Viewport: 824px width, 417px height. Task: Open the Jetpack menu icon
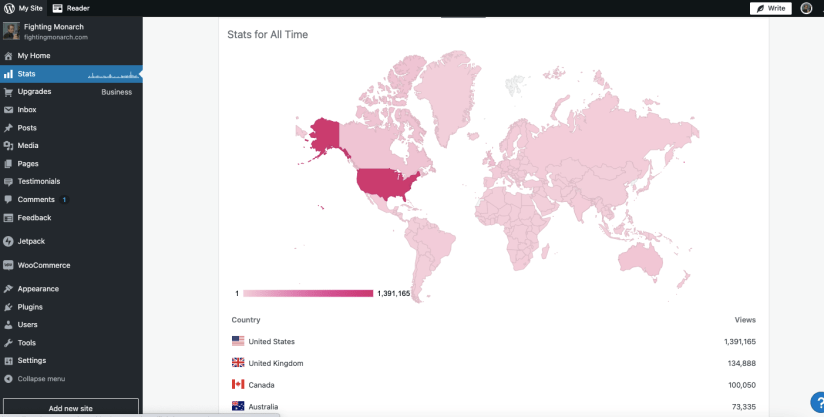click(x=8, y=241)
